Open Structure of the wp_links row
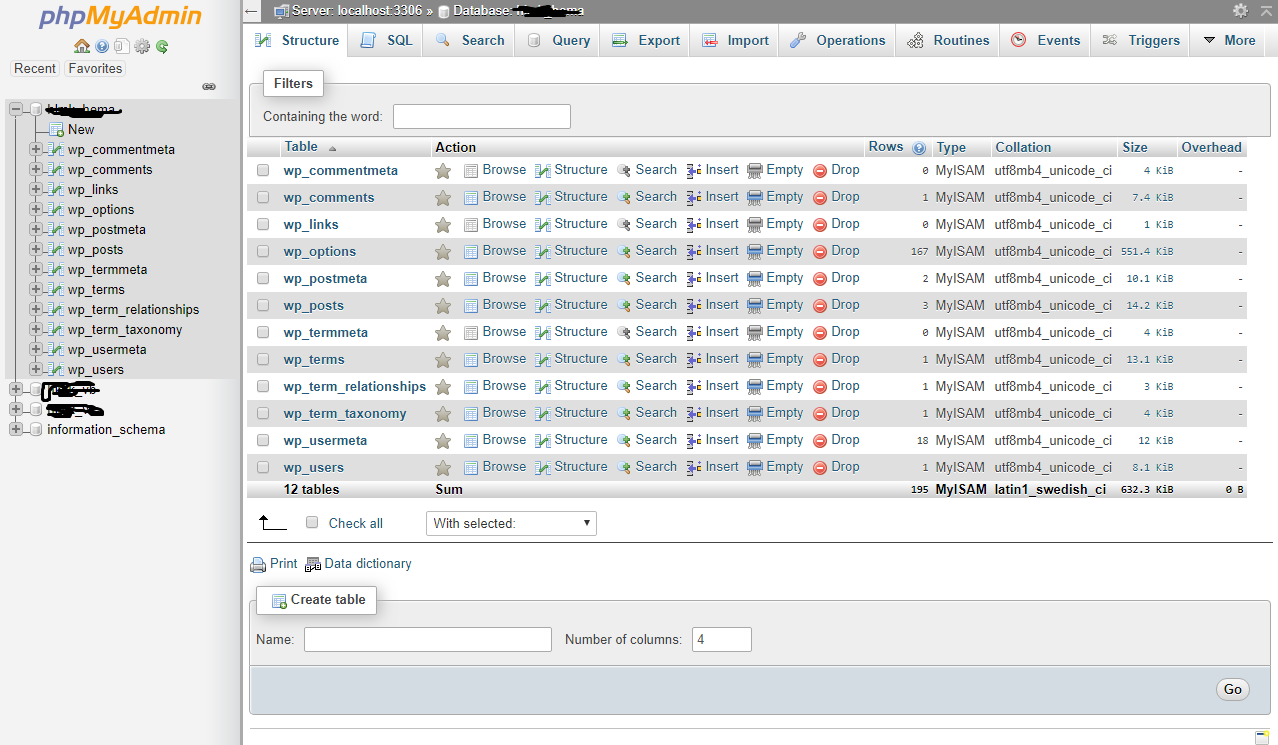This screenshot has height=745, width=1278. (571, 224)
